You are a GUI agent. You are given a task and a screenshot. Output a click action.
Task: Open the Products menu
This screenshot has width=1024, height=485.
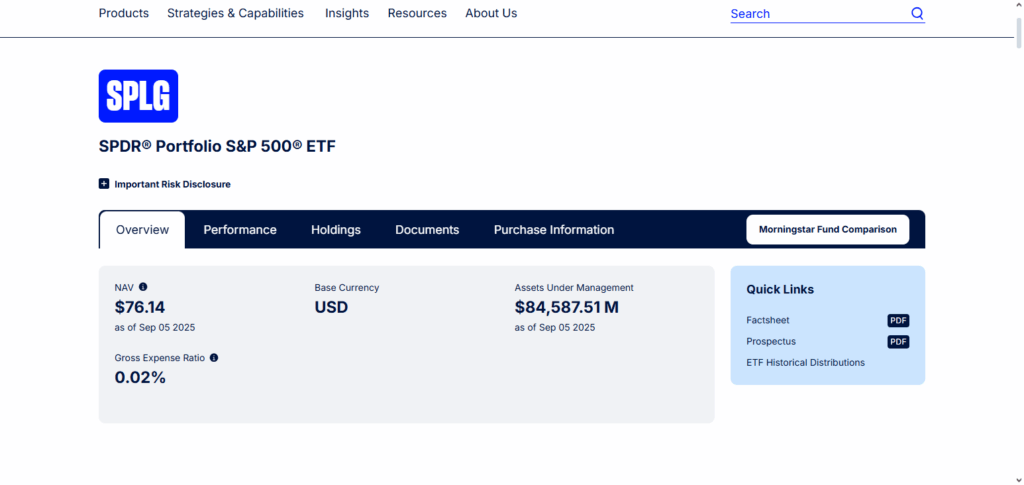pyautogui.click(x=123, y=13)
